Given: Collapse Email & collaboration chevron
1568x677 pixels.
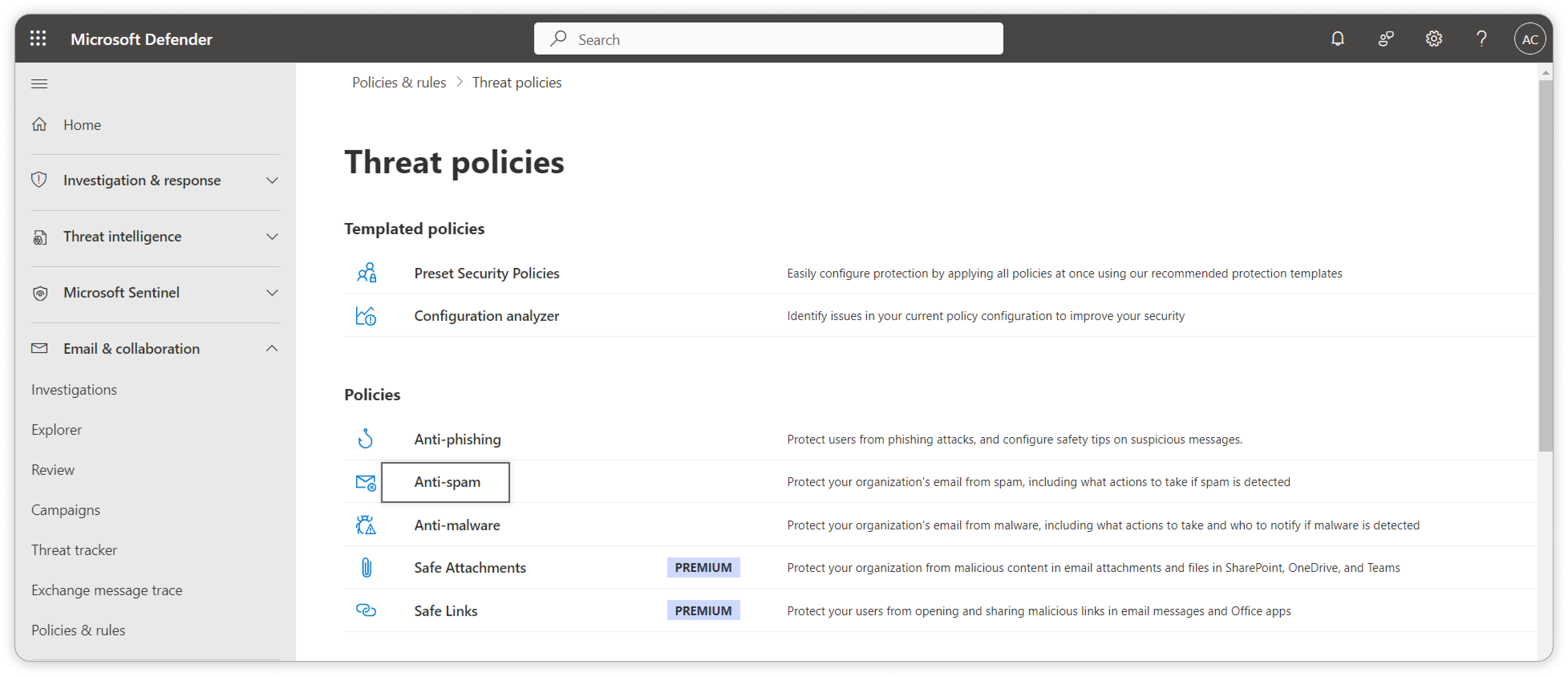Looking at the screenshot, I should point(272,348).
